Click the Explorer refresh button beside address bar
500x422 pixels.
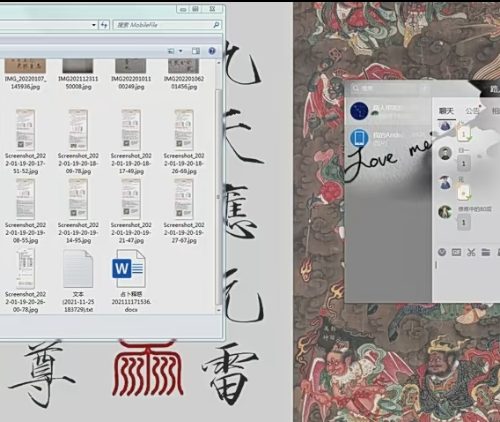click(104, 25)
